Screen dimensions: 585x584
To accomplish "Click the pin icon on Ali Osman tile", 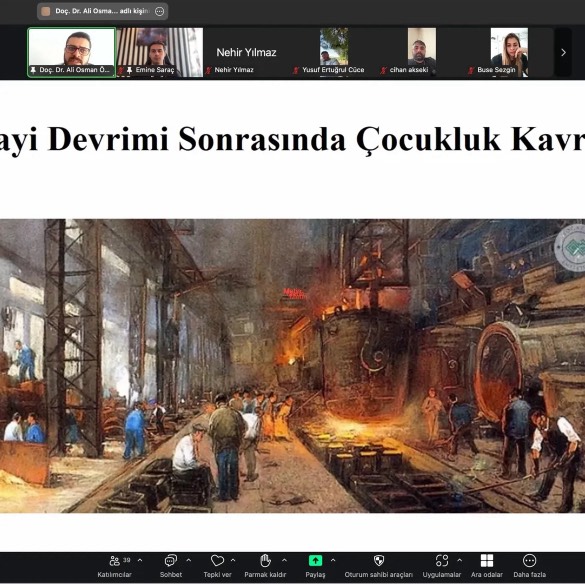I will [33, 70].
